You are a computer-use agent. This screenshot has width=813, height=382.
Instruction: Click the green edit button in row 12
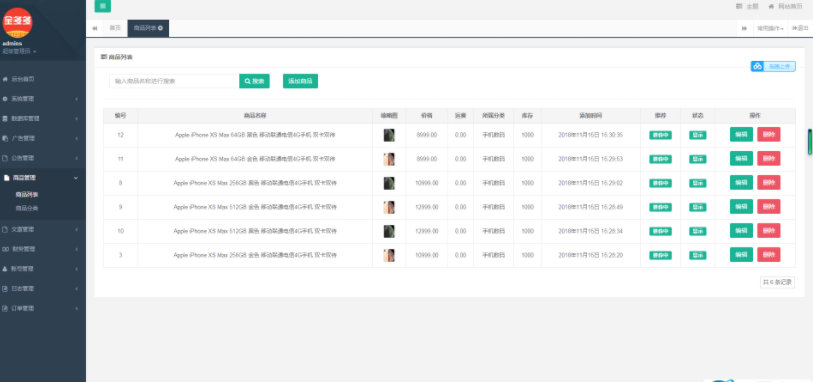coord(741,135)
